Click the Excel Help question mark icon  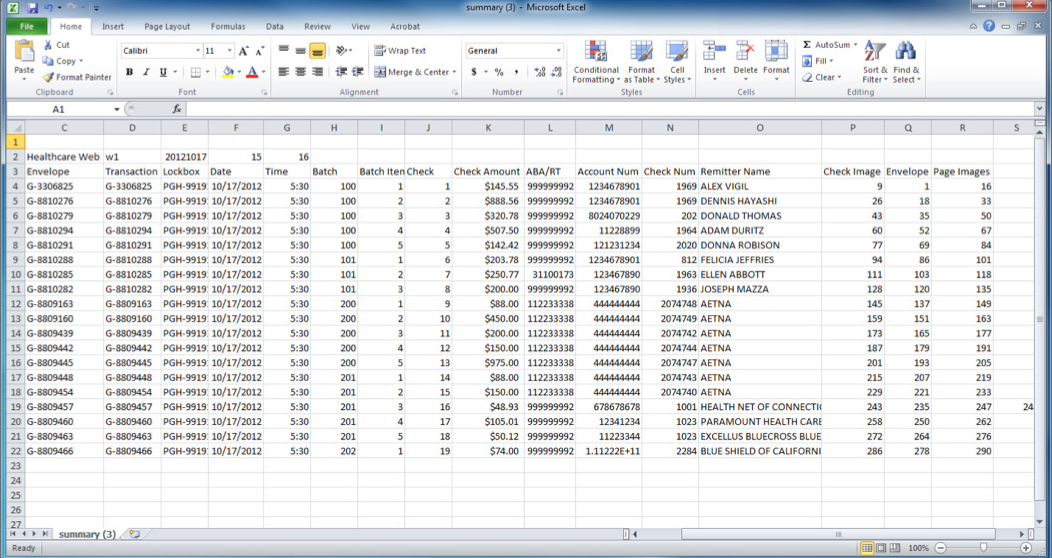tap(989, 26)
